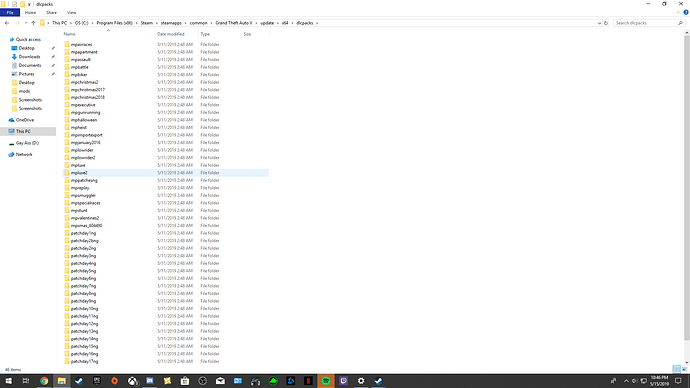Open Epic Games Launcher taskbar icon

pos(97,381)
